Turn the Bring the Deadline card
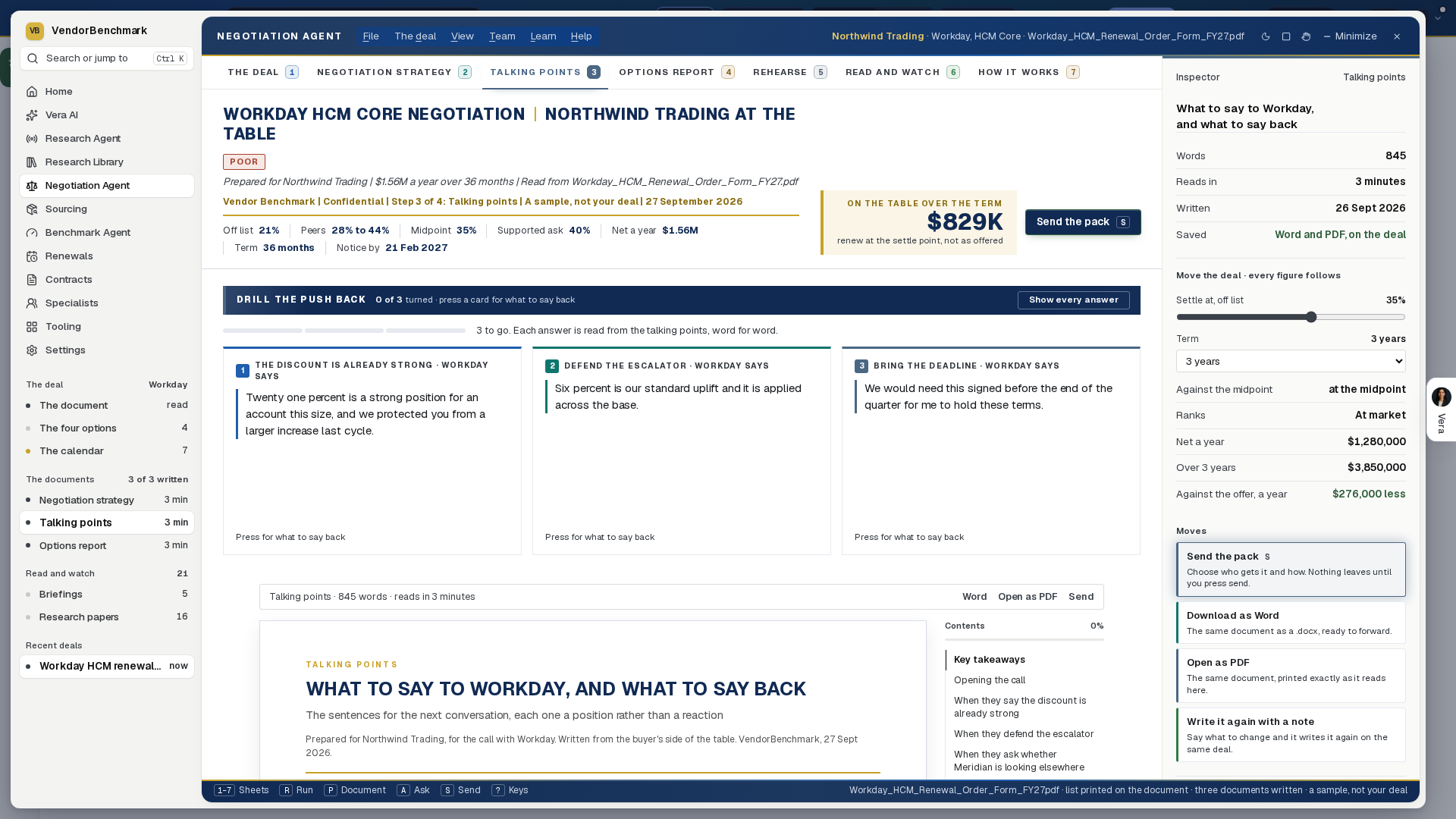Image resolution: width=1456 pixels, height=819 pixels. 990,450
